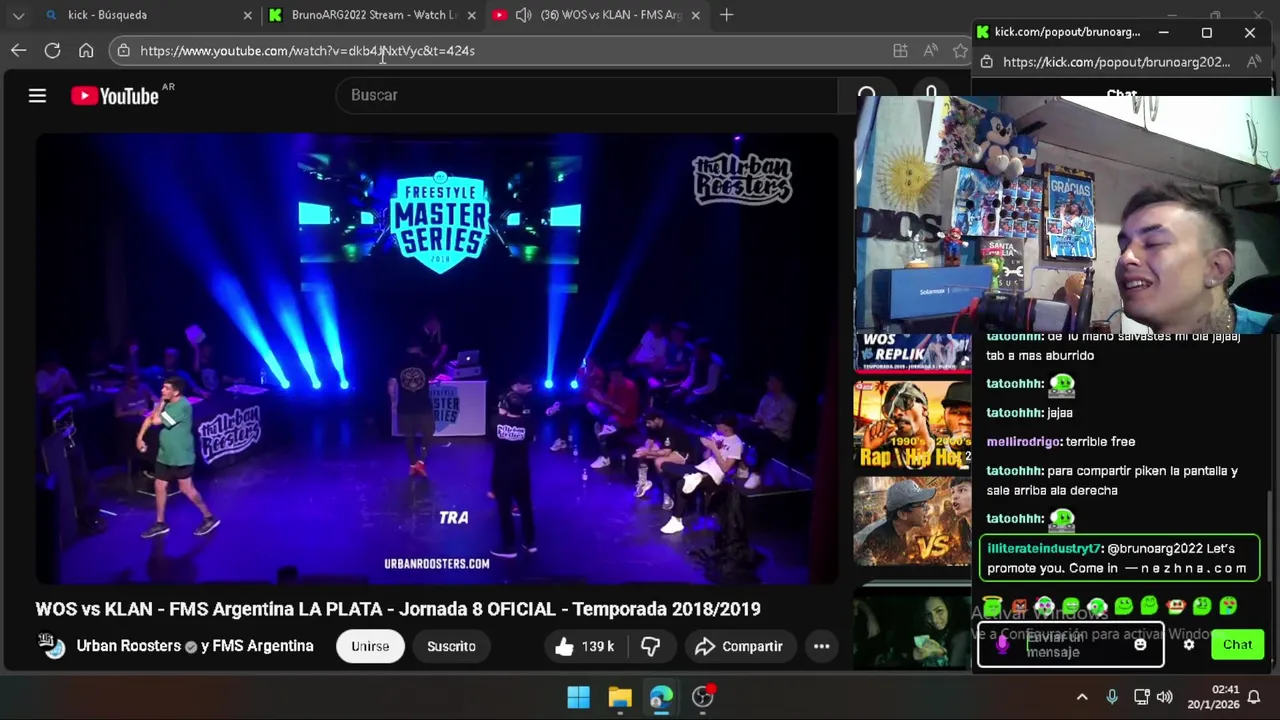Share the video via Compartir
1280x720 pixels.
tap(738, 646)
